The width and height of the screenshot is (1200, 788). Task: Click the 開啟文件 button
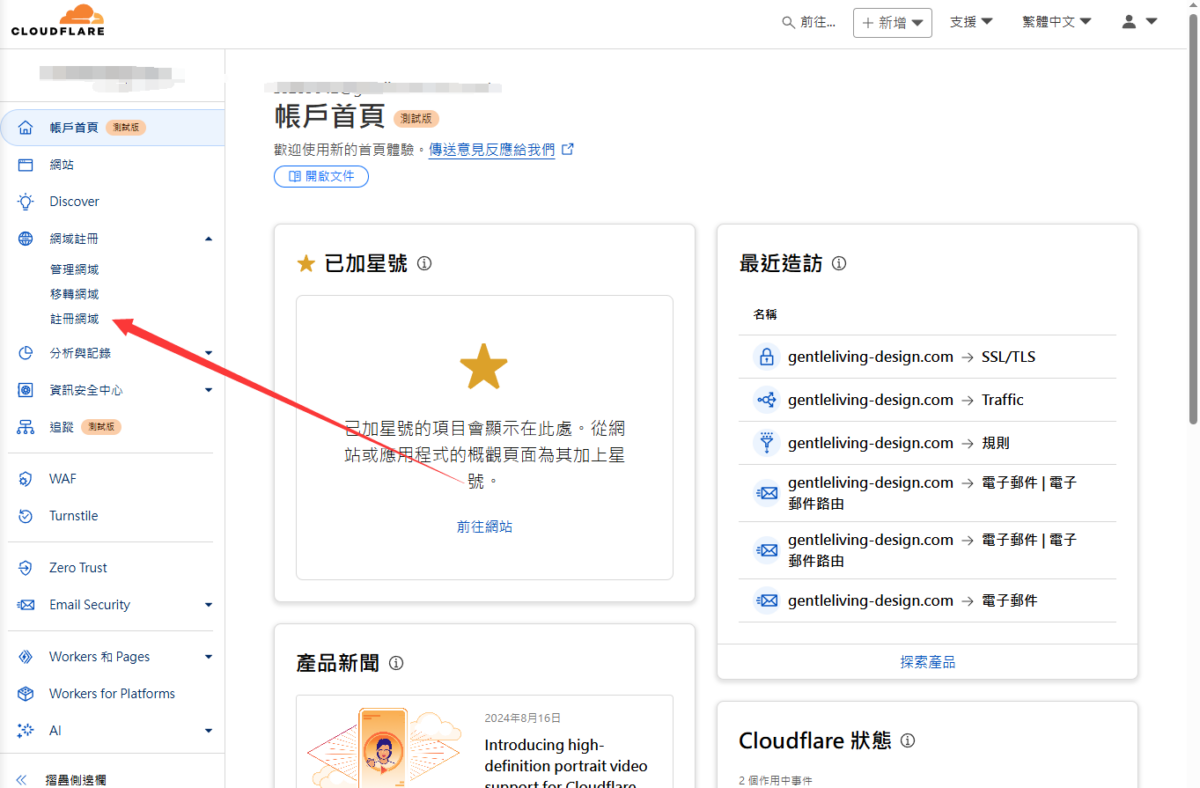point(321,176)
